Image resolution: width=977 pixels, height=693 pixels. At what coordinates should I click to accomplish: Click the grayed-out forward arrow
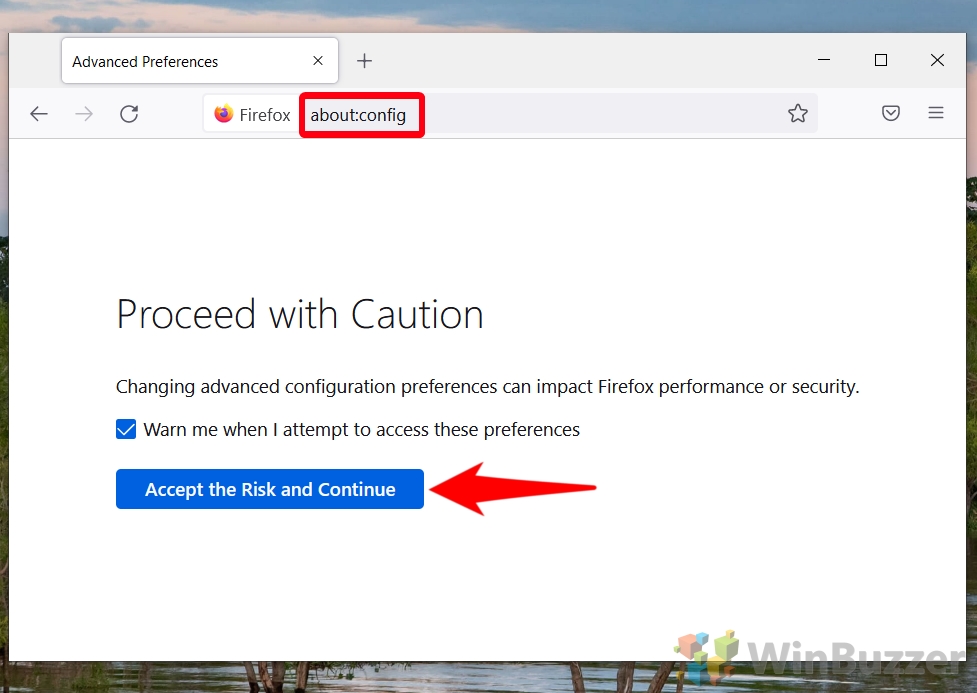pos(84,113)
